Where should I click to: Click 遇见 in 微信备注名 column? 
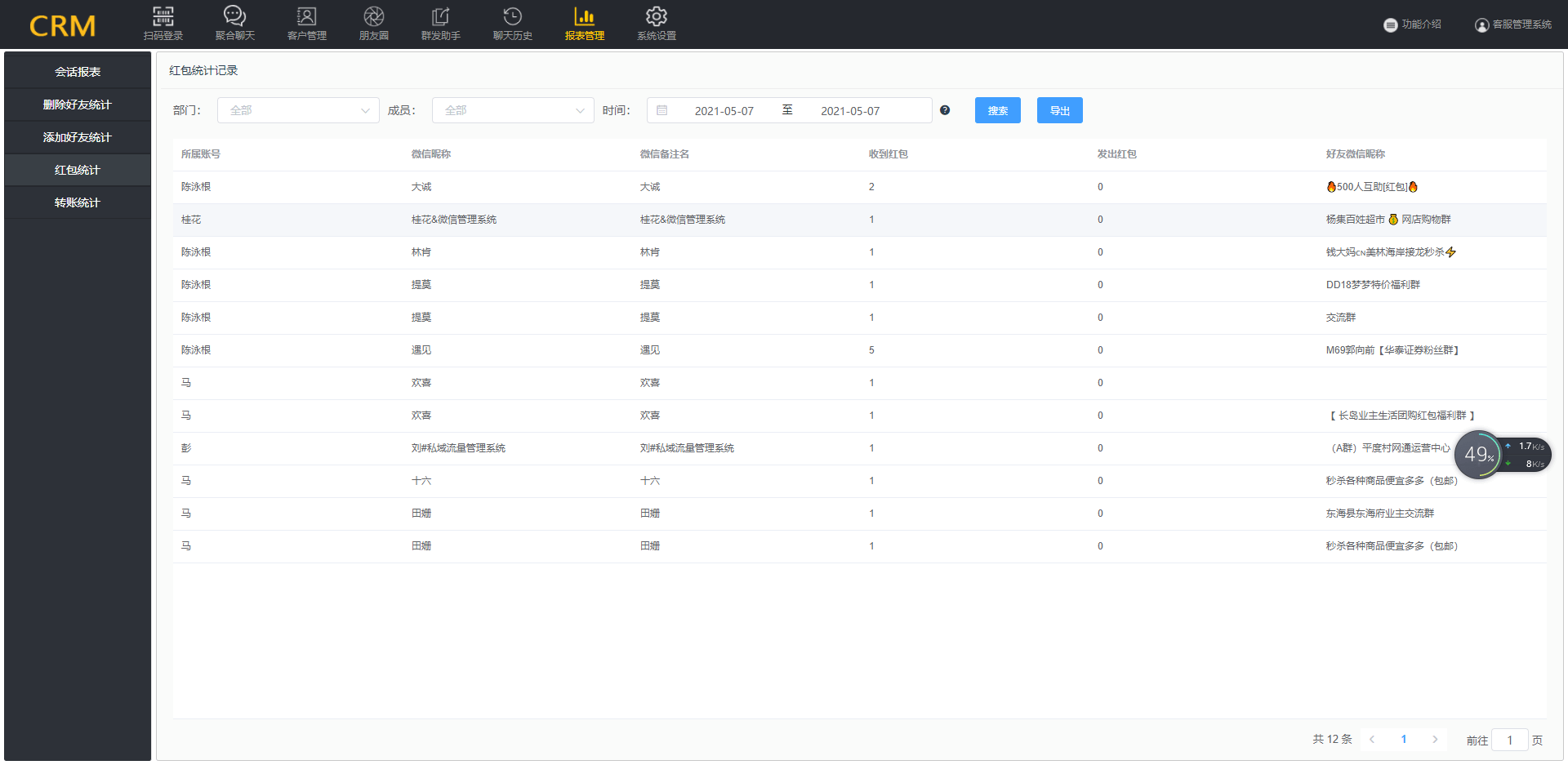pyautogui.click(x=650, y=350)
